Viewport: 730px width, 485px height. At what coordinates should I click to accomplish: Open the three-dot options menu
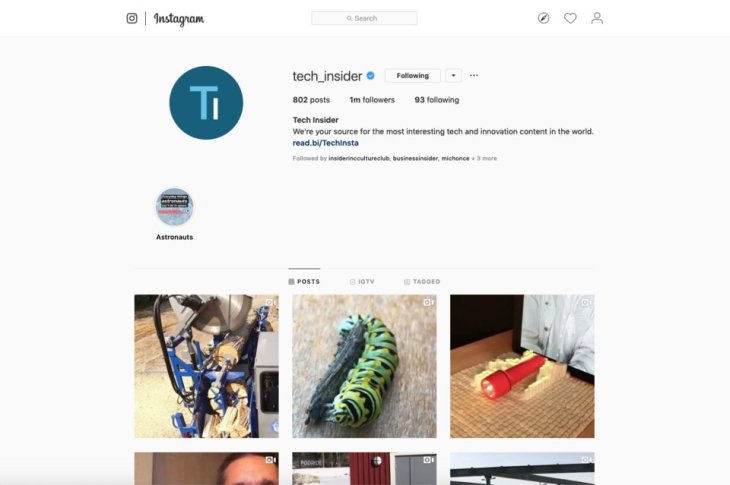pyautogui.click(x=473, y=75)
